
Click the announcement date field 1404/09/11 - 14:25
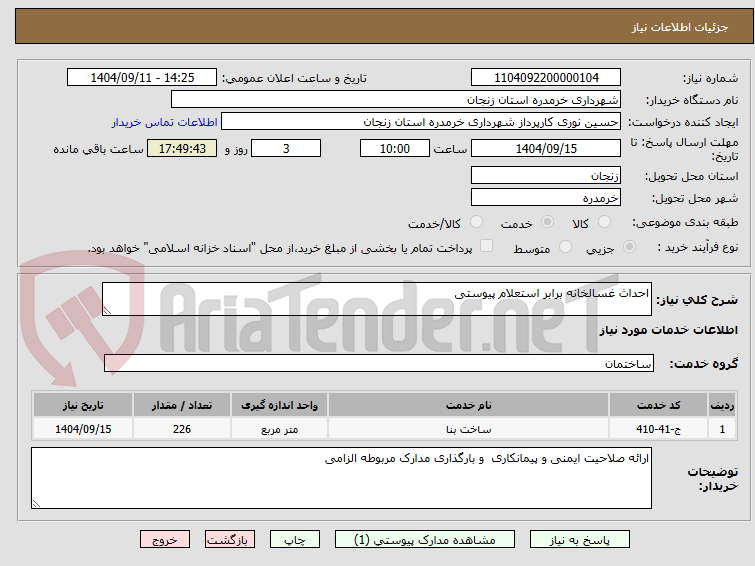(142, 78)
